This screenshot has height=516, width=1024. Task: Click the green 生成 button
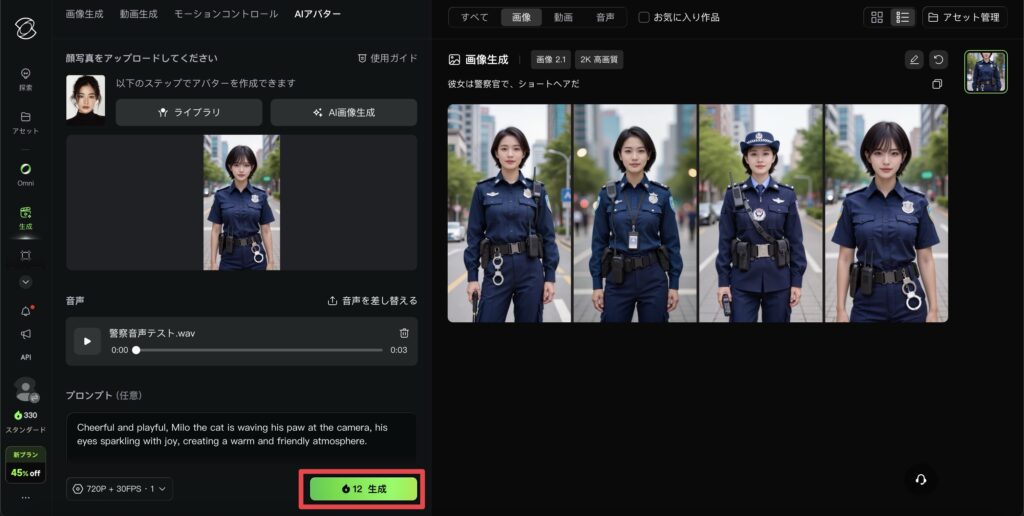pyautogui.click(x=362, y=489)
